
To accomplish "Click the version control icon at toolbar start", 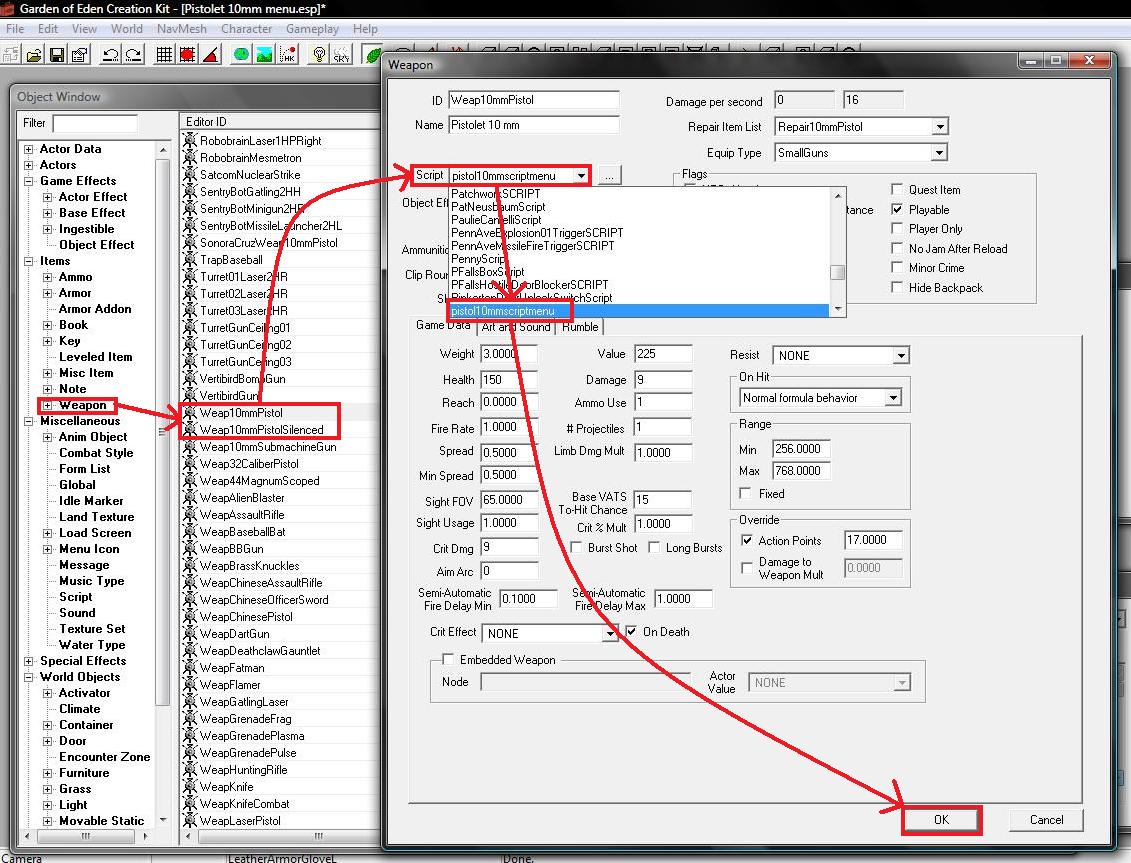I will [x=11, y=54].
